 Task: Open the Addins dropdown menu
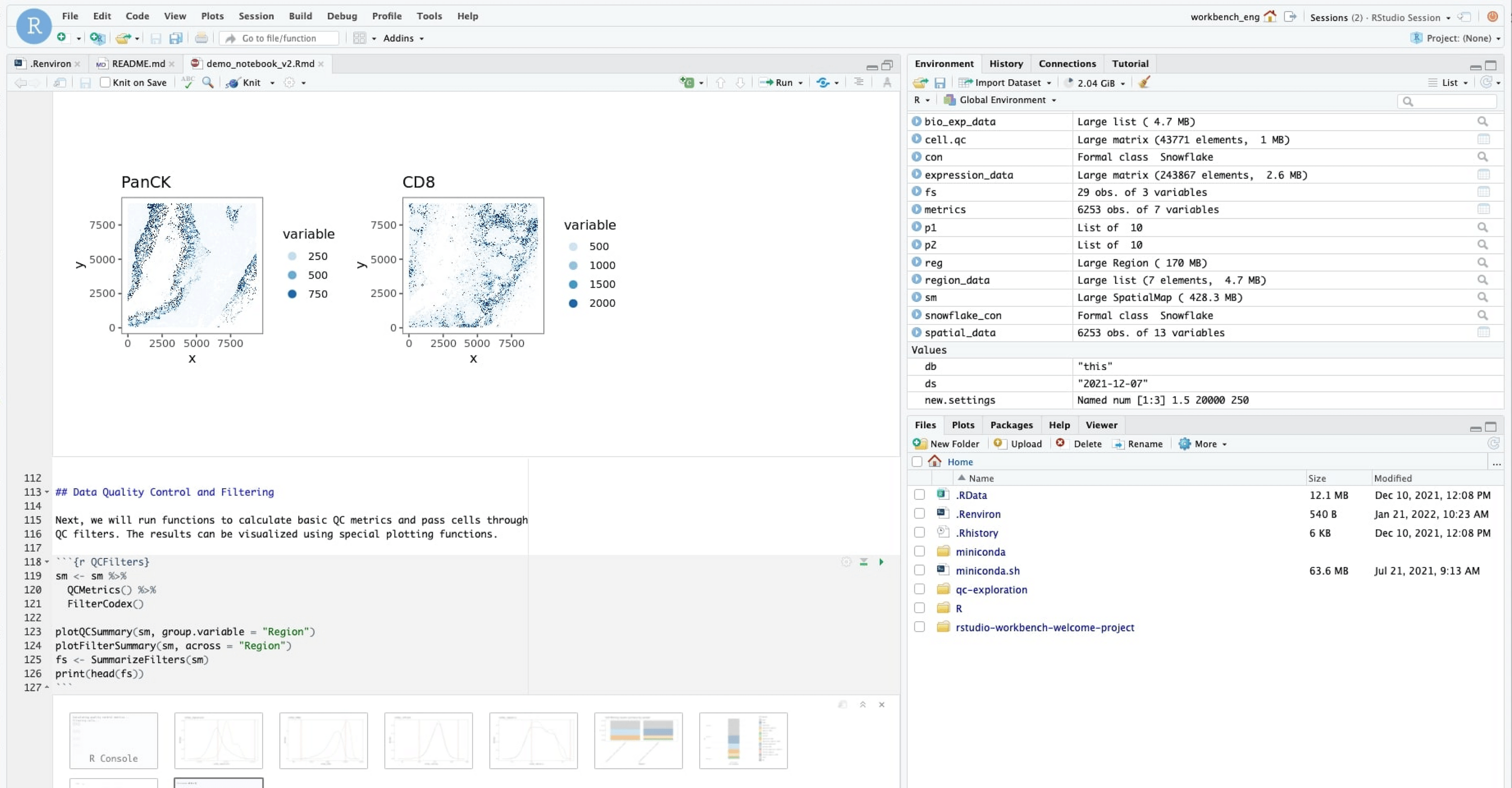click(403, 38)
